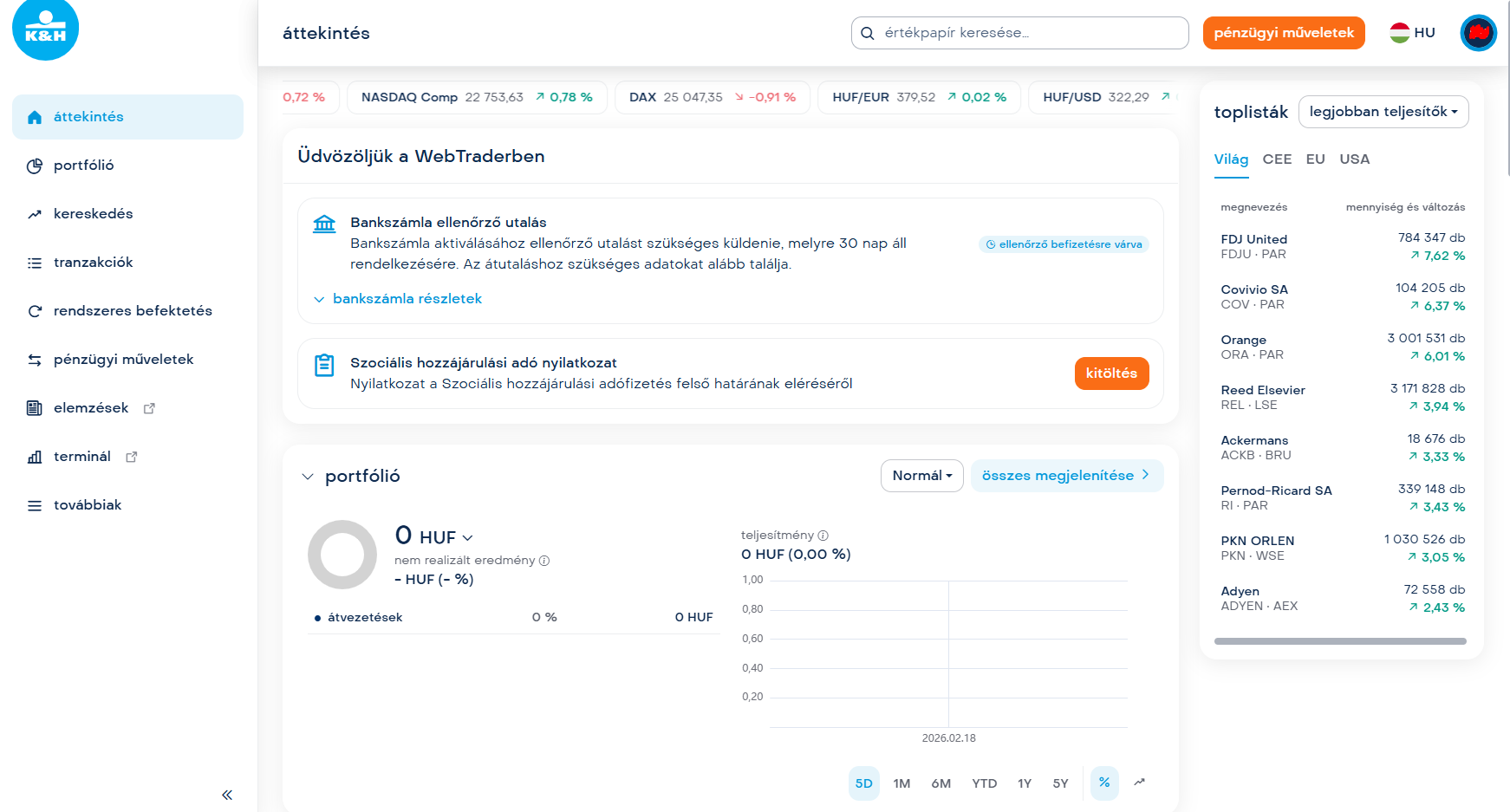Click the toplisták horizontal scrollbar

1340,641
